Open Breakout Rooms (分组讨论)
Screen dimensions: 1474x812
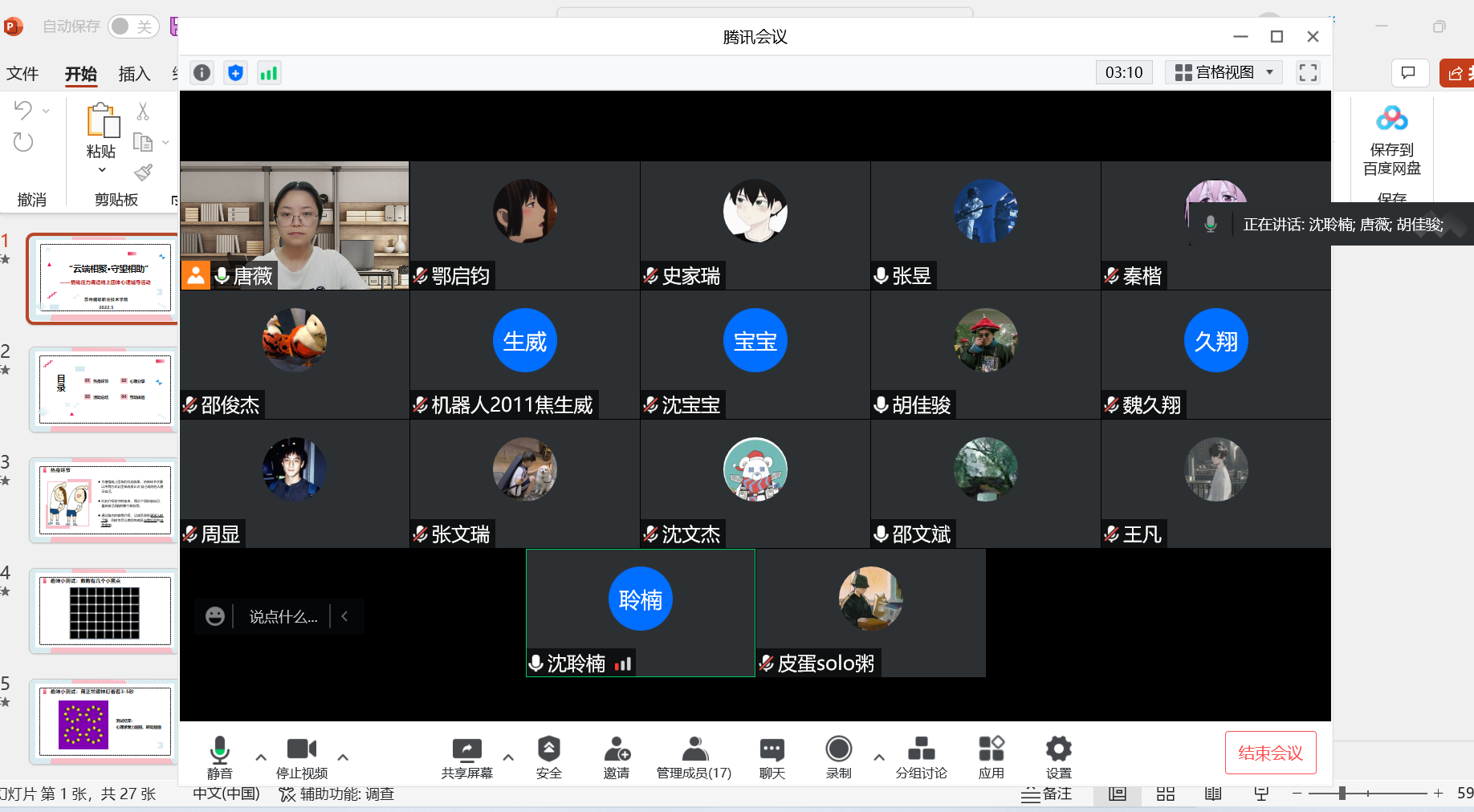[x=921, y=757]
